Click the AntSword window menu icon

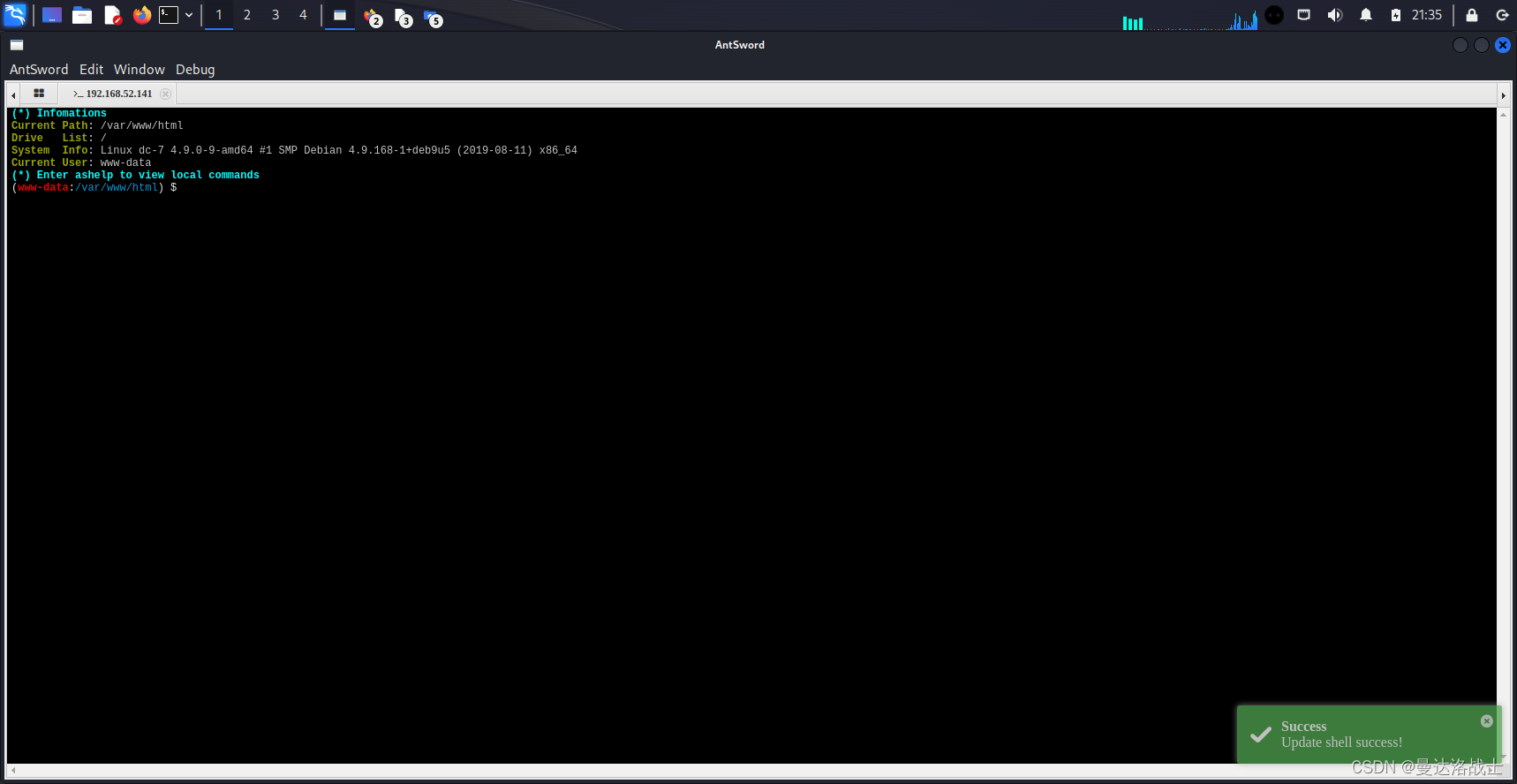click(17, 45)
